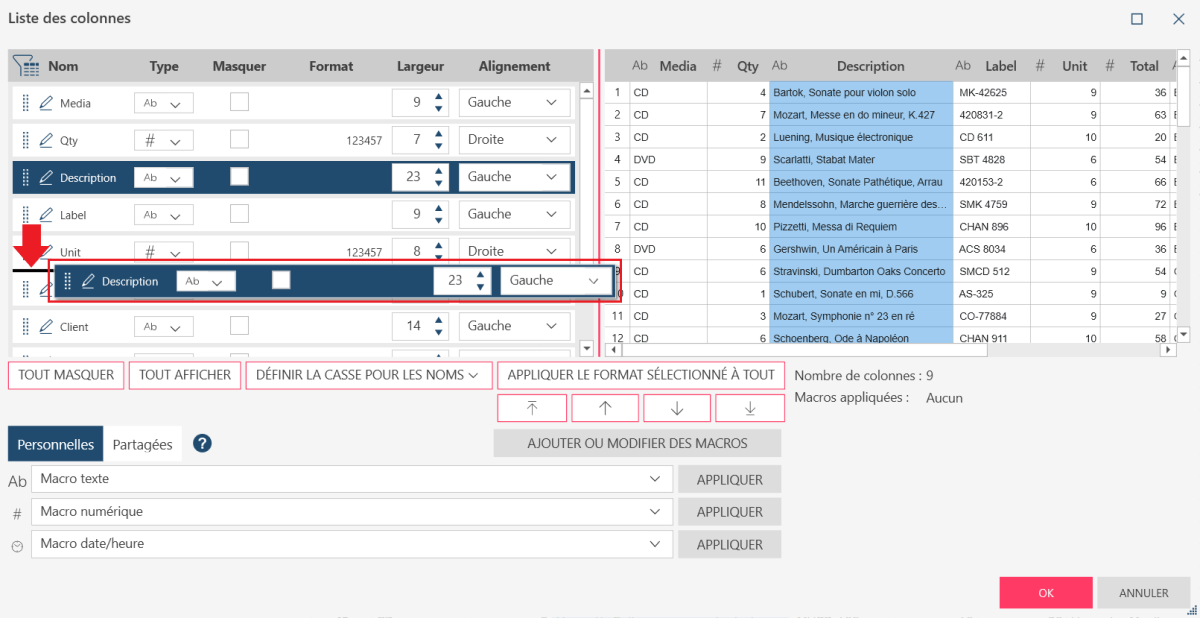Move selected column down one position
This screenshot has width=1200, height=618.
point(677,408)
